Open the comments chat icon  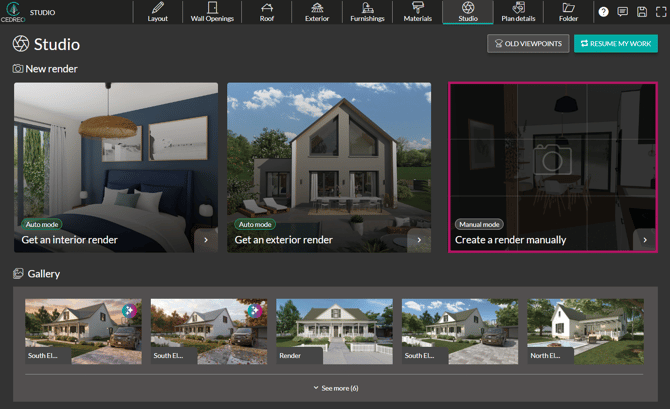pos(623,12)
